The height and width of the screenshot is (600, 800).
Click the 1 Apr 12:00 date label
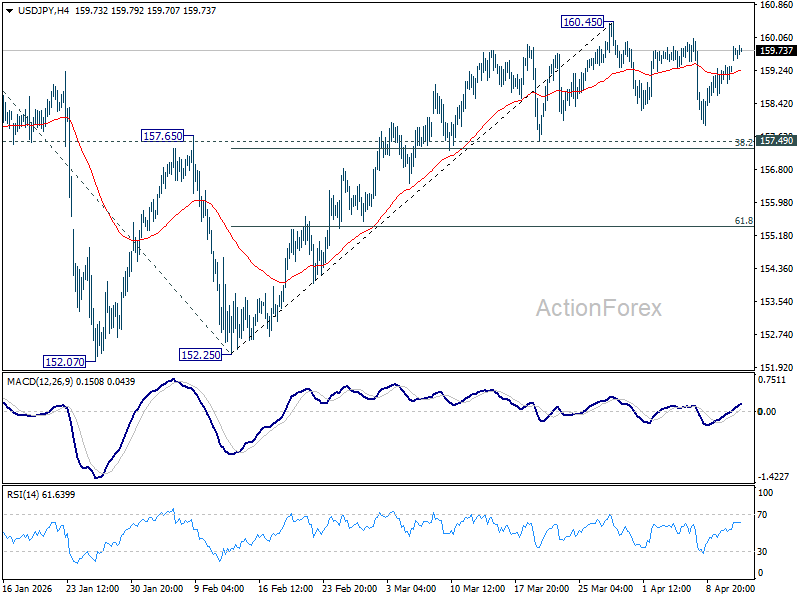point(667,589)
